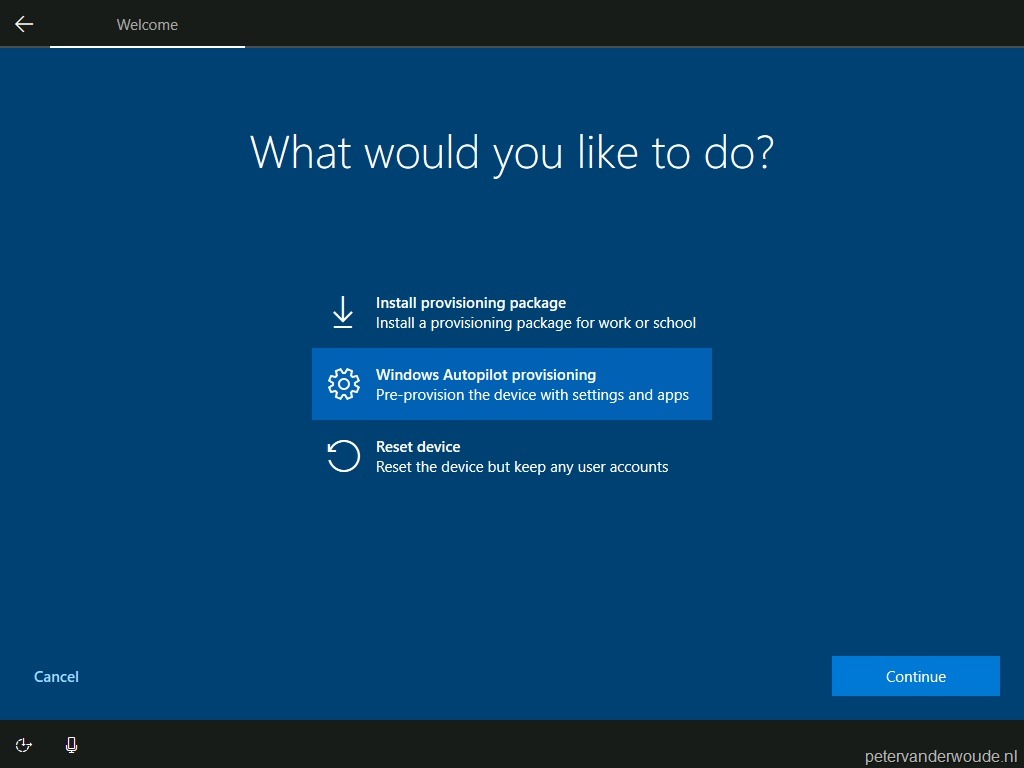The height and width of the screenshot is (768, 1024).
Task: Pick the Reset device option
Action: (x=512, y=456)
